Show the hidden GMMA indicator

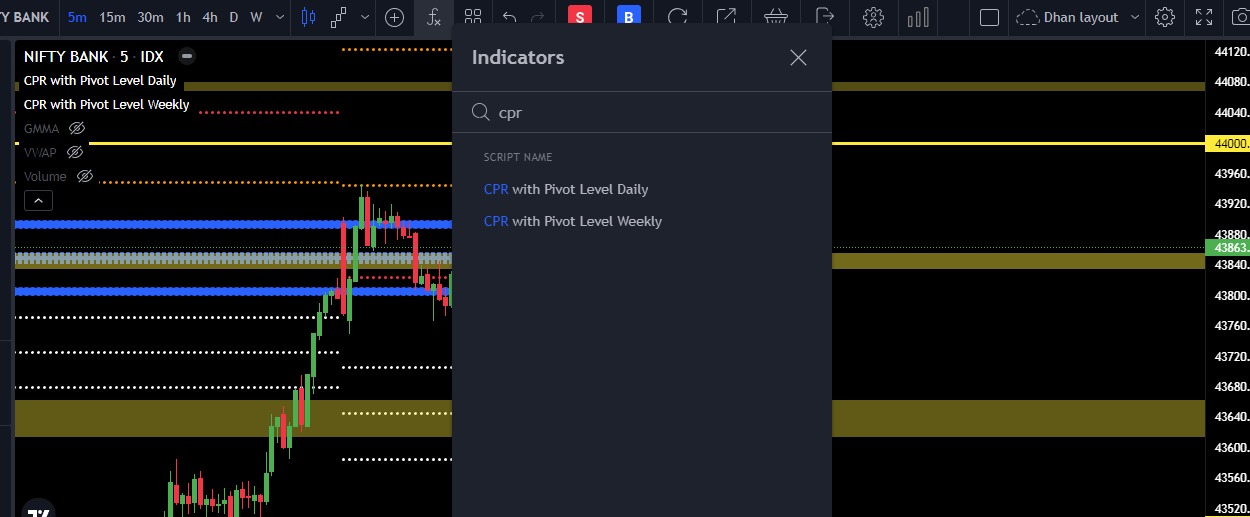click(x=77, y=129)
